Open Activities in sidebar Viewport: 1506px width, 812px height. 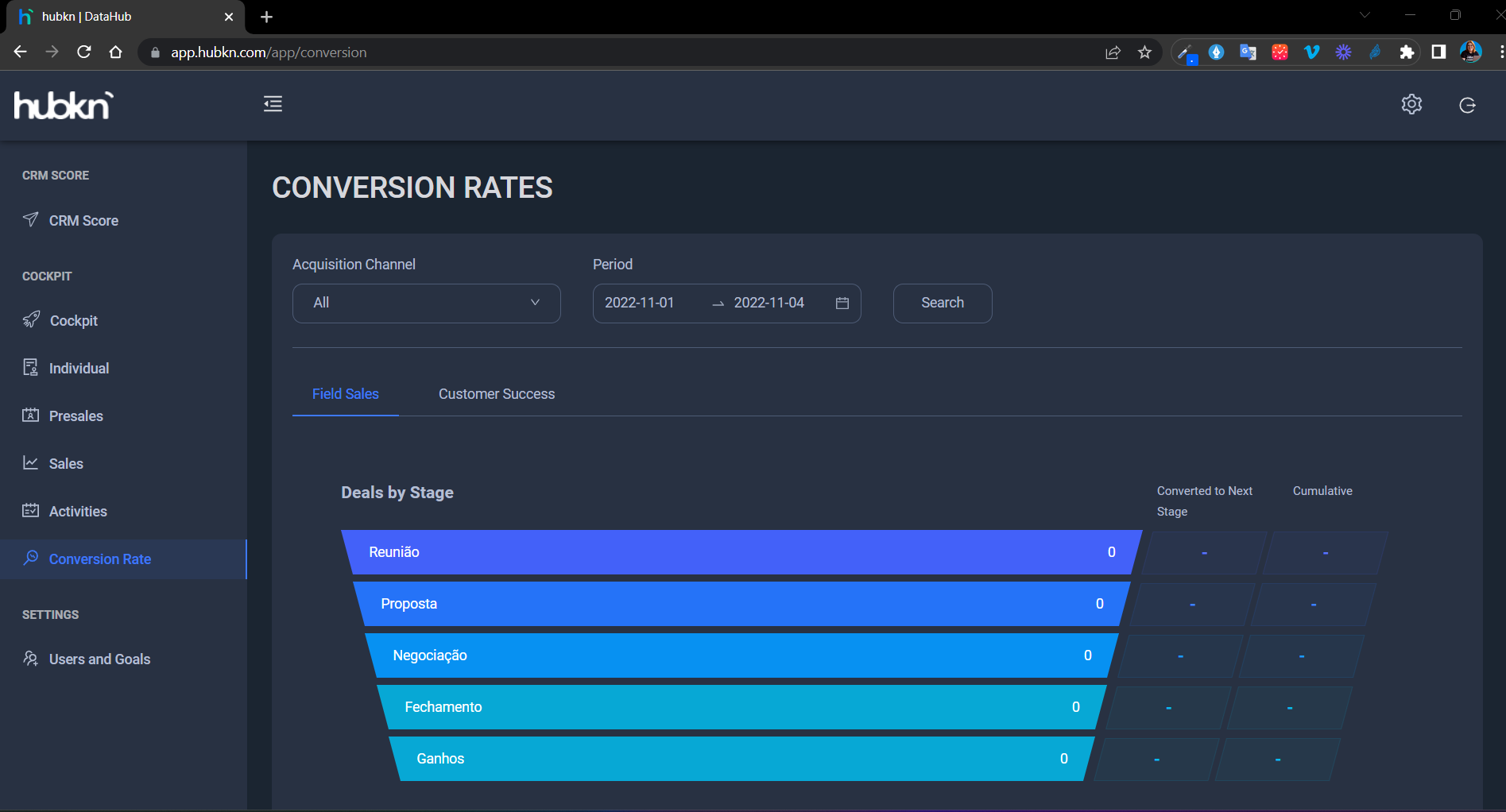123,512
